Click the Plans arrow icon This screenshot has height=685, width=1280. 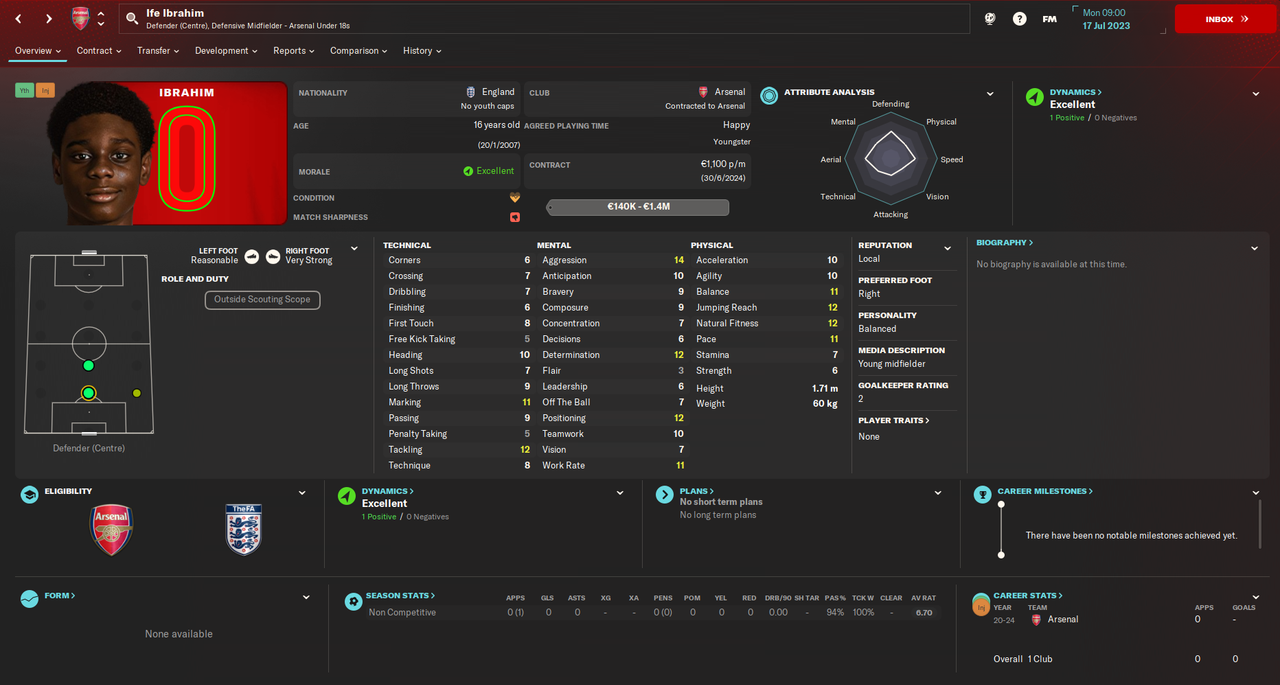pos(664,495)
